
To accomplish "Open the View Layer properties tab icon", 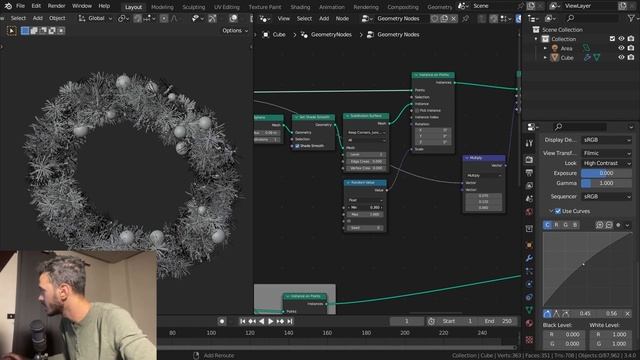I will pyautogui.click(x=529, y=185).
